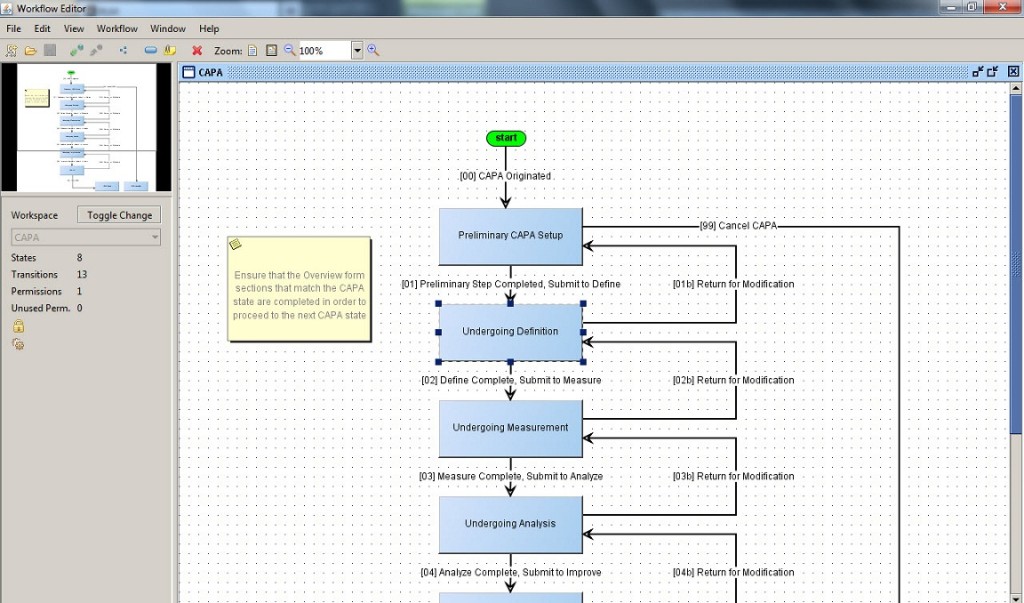Select the Undergoing Definition state
Screen dimensions: 1024x603
(511, 332)
